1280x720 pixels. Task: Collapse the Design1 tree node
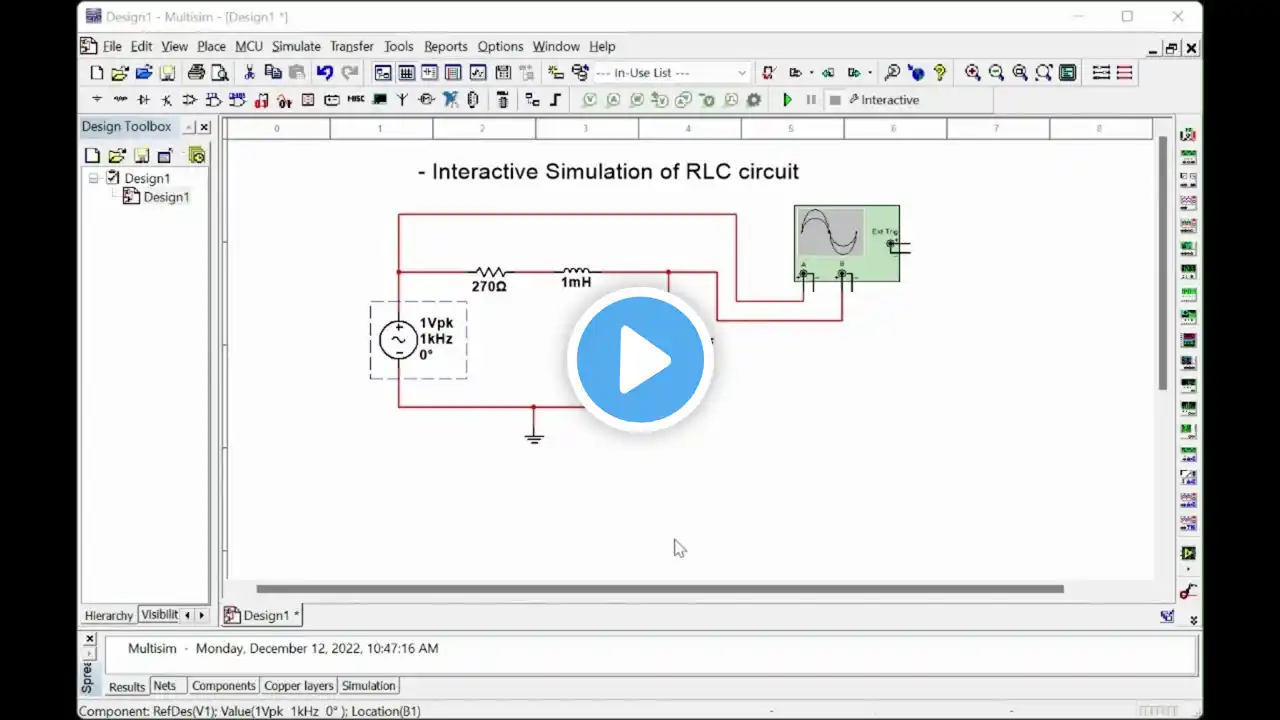coord(94,178)
